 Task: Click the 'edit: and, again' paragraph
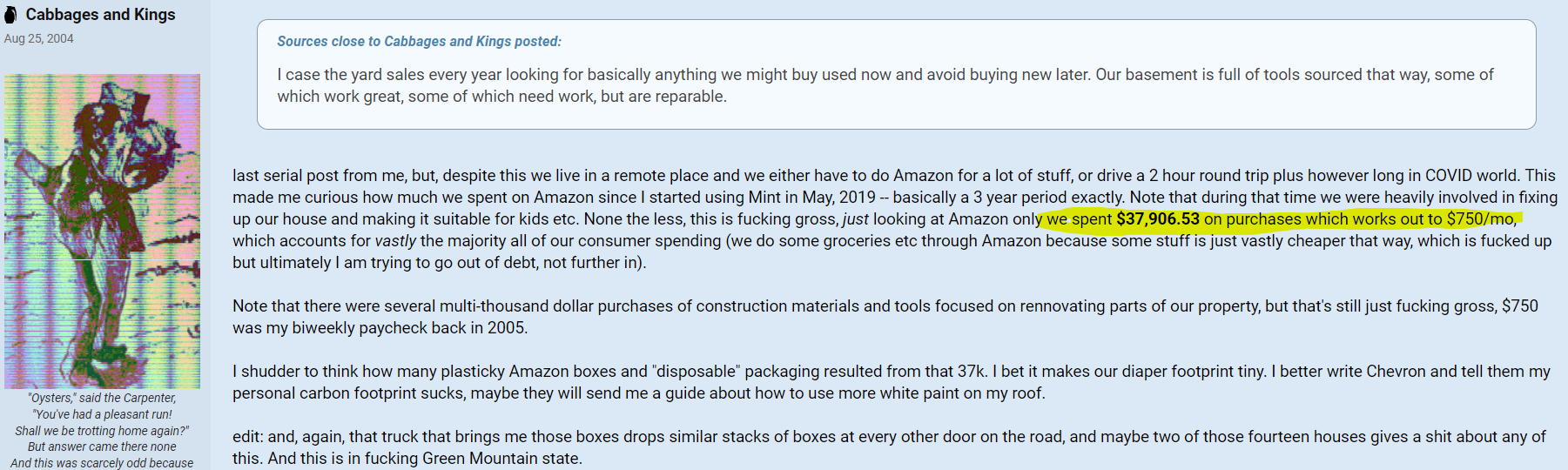[x=889, y=447]
